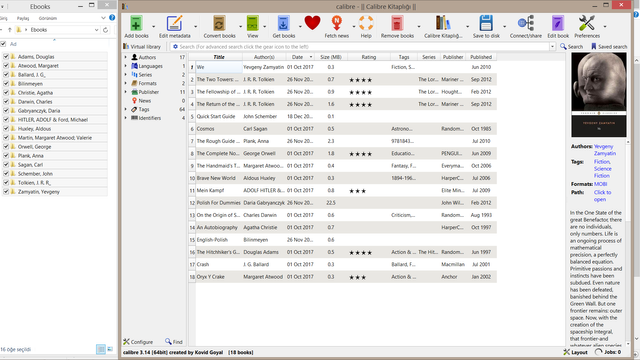
Task: Click the Convert books icon
Action: point(219,23)
